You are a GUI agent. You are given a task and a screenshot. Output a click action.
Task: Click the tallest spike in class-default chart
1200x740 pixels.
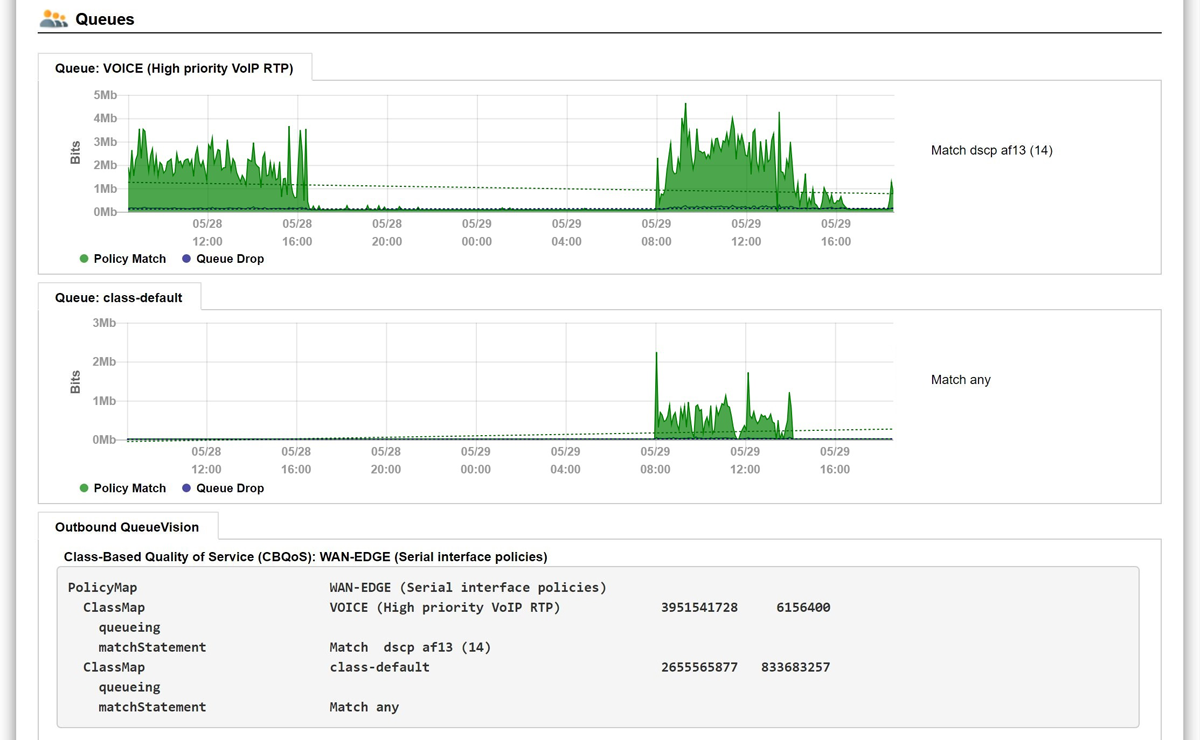pos(656,356)
